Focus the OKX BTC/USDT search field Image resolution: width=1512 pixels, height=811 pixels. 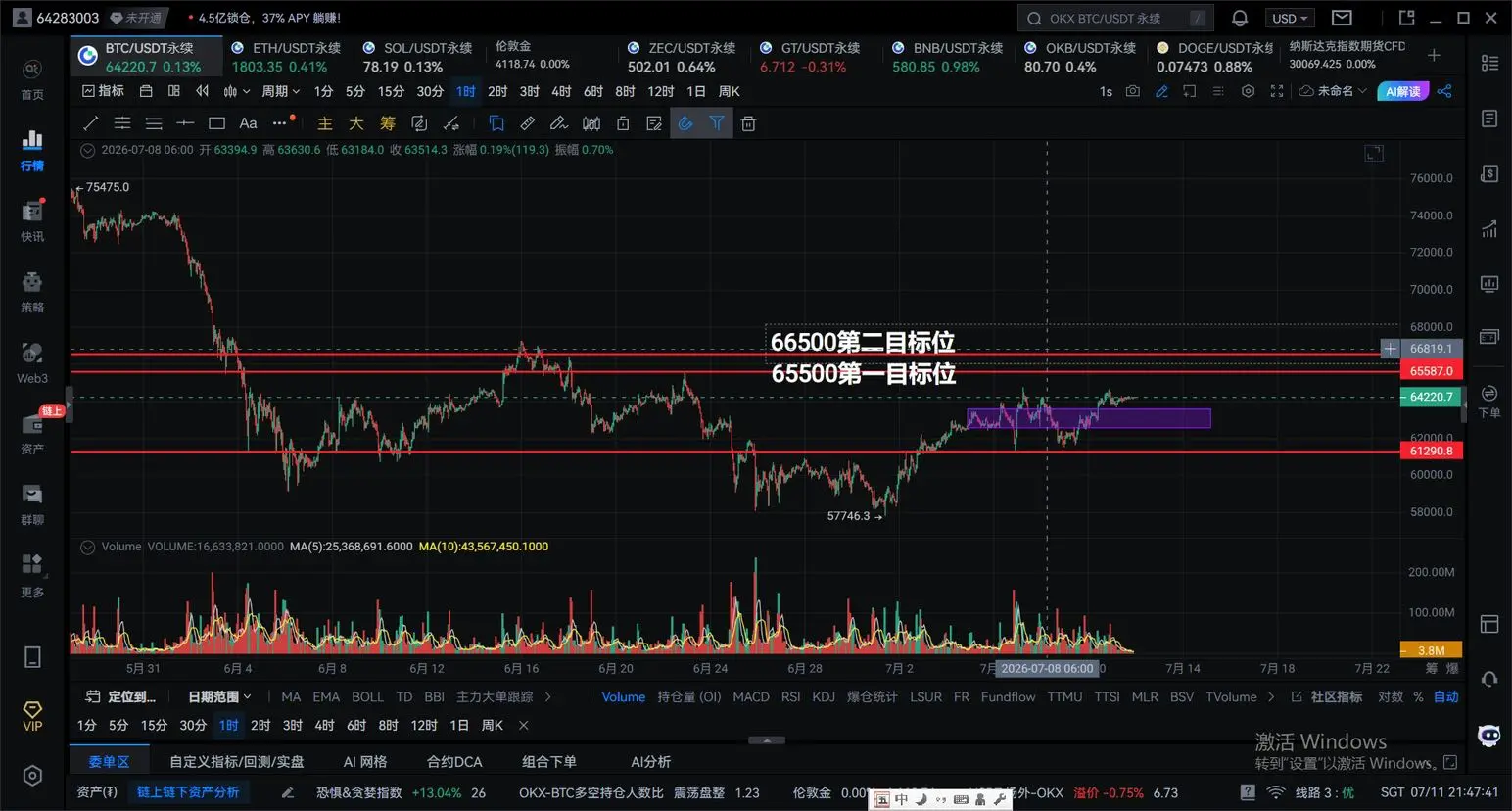pyautogui.click(x=1115, y=18)
